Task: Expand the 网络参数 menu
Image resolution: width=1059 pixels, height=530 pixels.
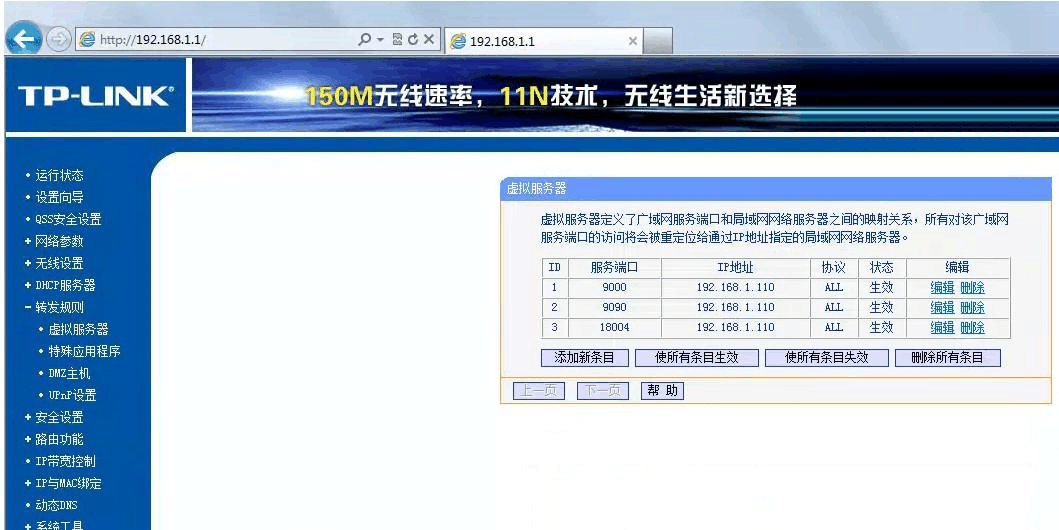Action: click(x=59, y=241)
